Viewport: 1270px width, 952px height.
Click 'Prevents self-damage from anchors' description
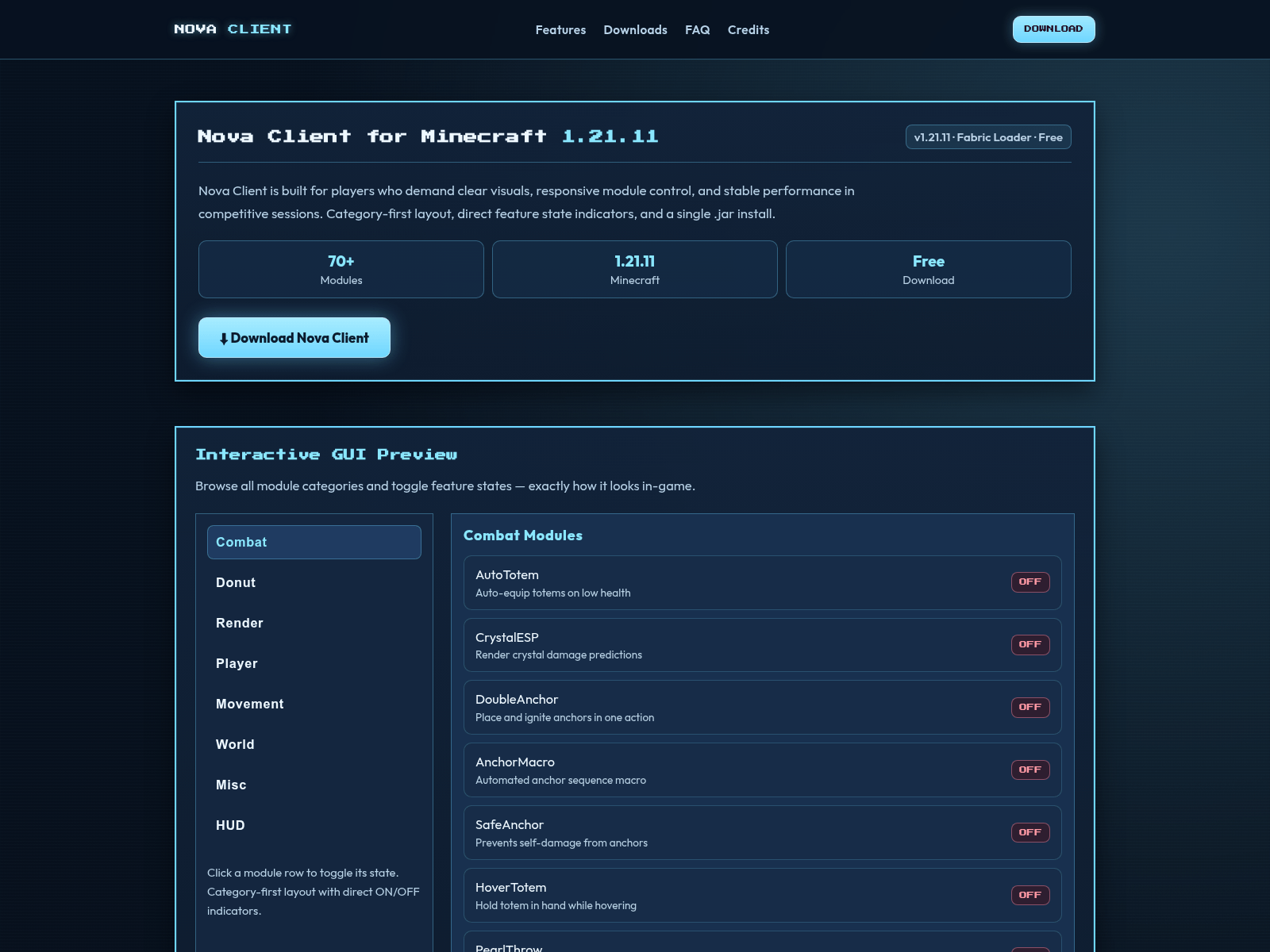coord(562,843)
